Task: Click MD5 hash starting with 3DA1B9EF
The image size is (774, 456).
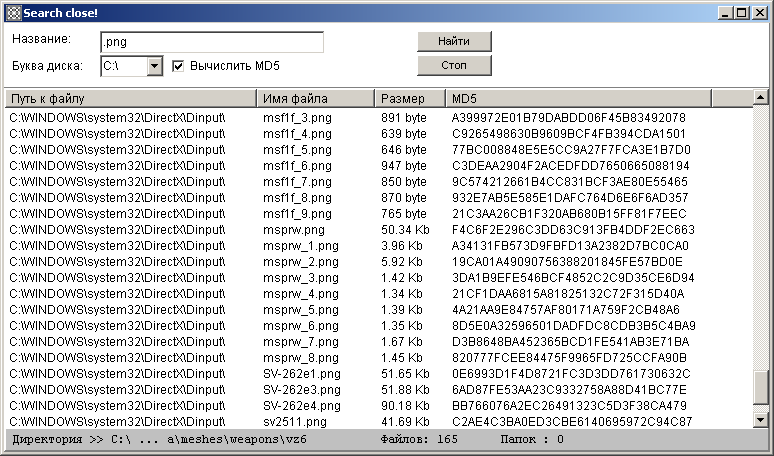Action: point(573,278)
